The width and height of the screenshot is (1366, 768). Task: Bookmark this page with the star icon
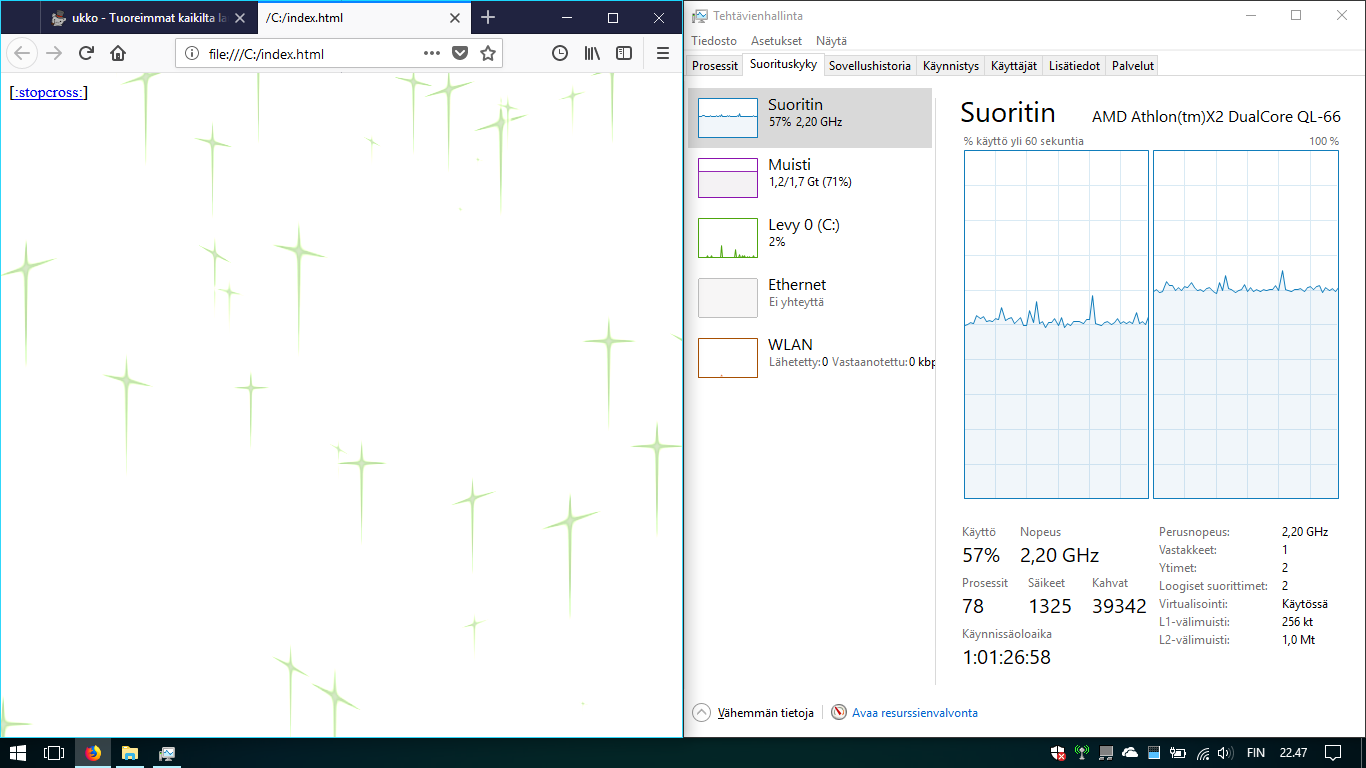488,54
